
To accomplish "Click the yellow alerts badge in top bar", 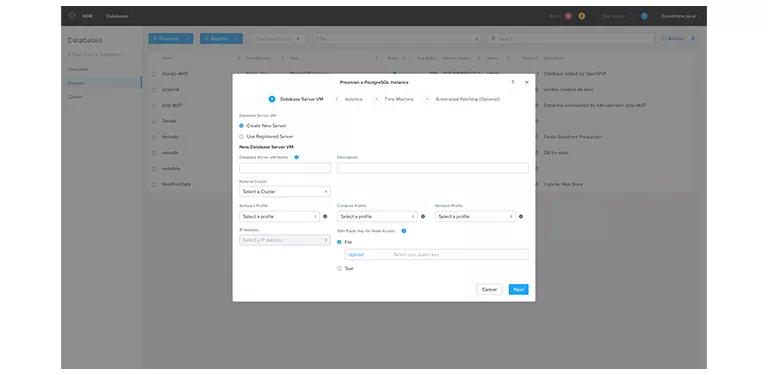I will [x=581, y=16].
